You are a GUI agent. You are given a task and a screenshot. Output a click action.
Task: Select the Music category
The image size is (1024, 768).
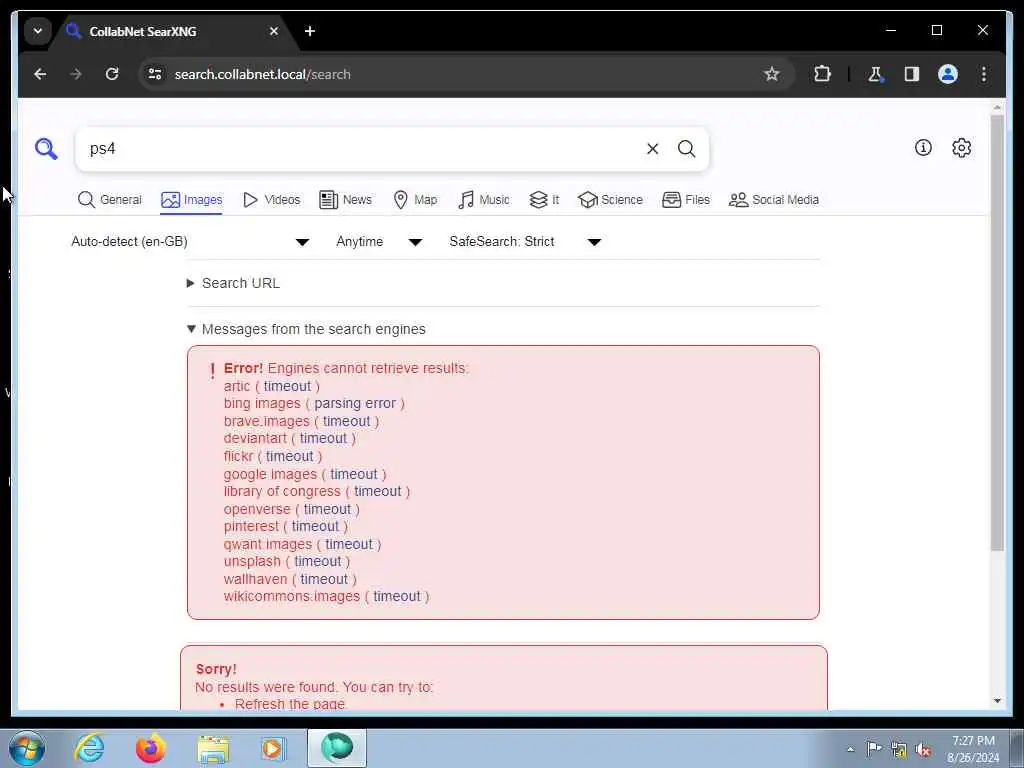pyautogui.click(x=484, y=200)
